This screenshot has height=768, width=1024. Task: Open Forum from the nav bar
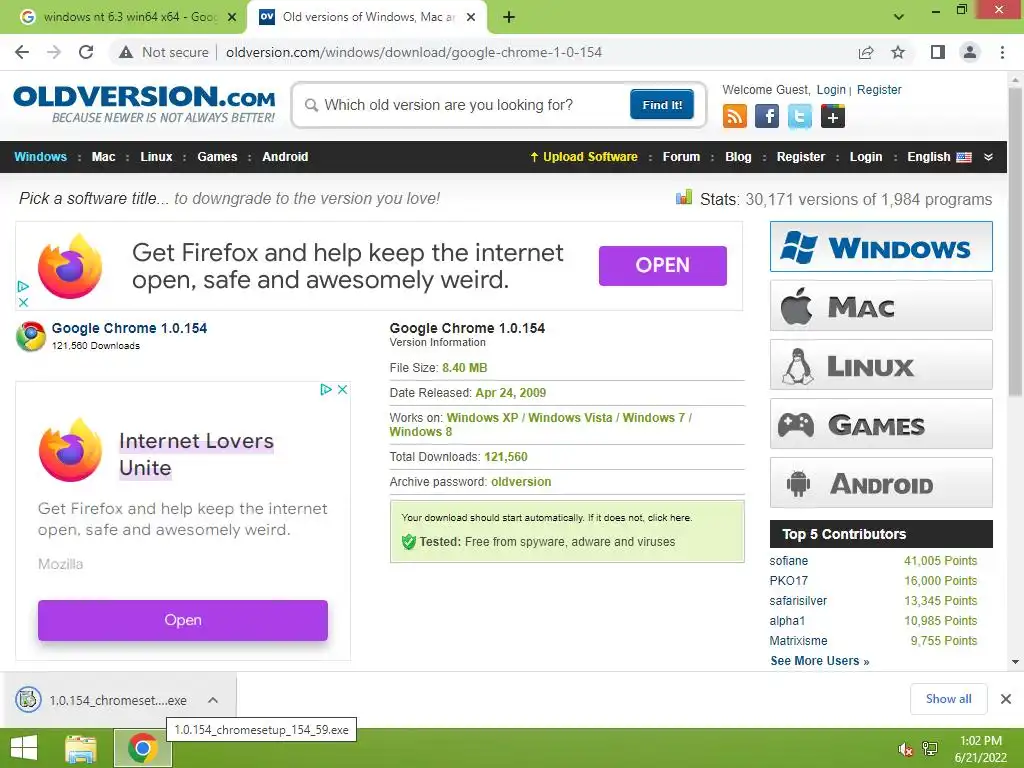(681, 157)
